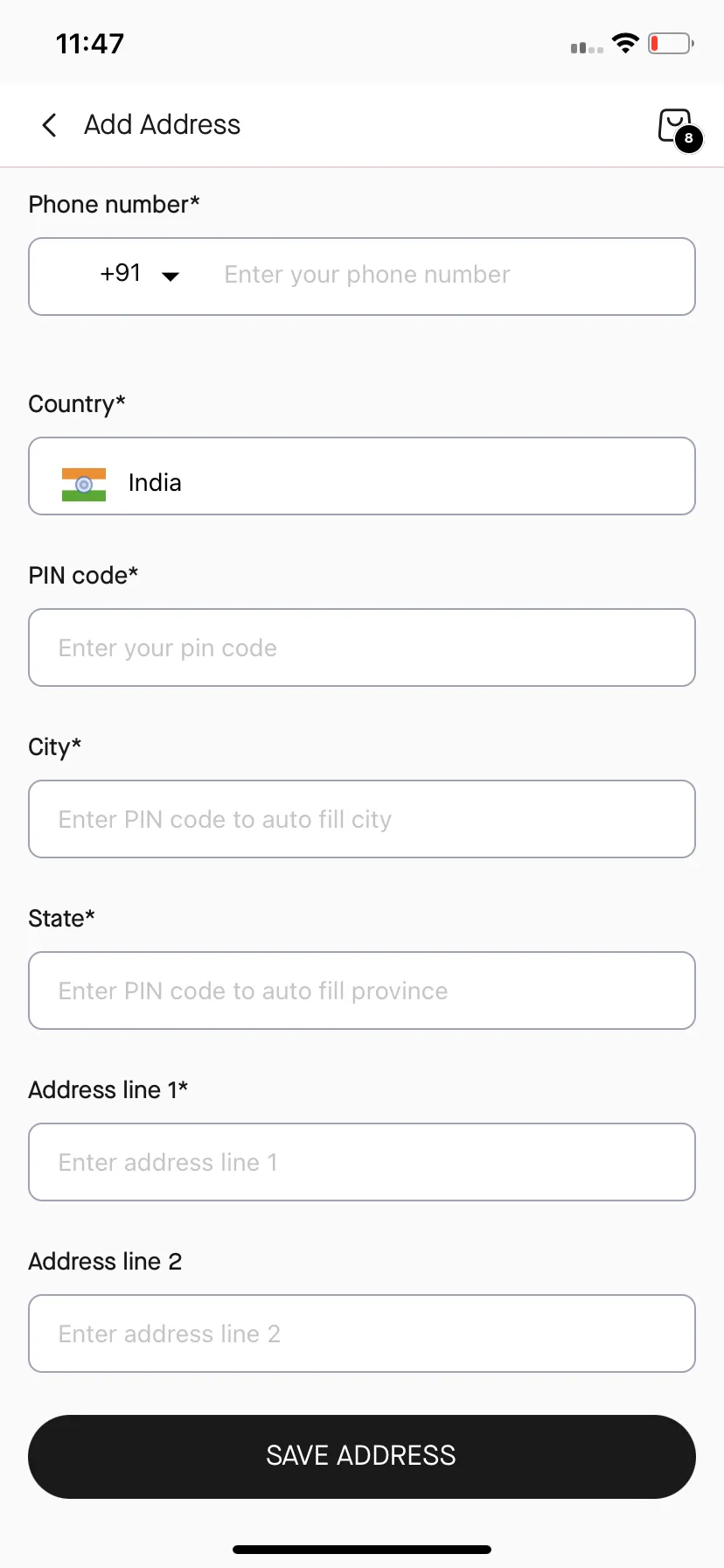This screenshot has height=1568, width=724.
Task: Tap the home indicator bar
Action: [x=362, y=1550]
